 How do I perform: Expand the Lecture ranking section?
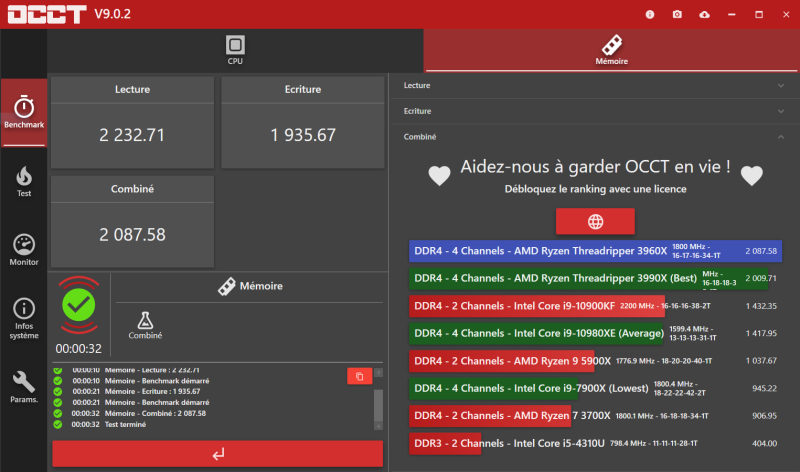[595, 86]
